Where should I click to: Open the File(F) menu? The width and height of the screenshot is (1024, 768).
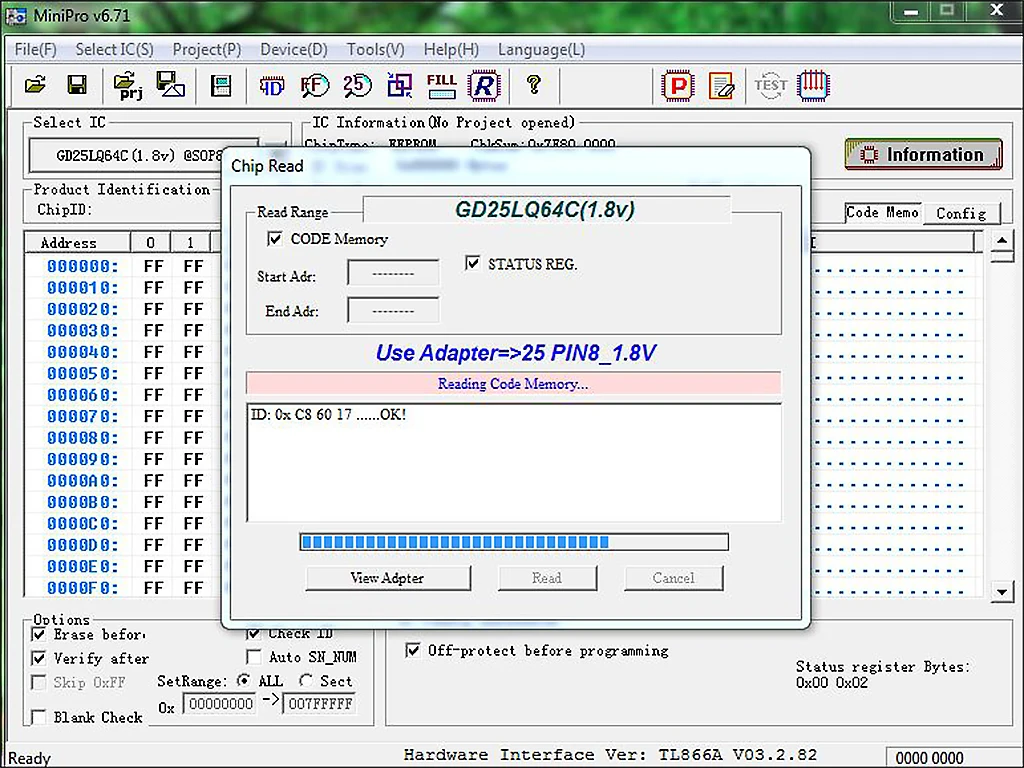click(35, 50)
